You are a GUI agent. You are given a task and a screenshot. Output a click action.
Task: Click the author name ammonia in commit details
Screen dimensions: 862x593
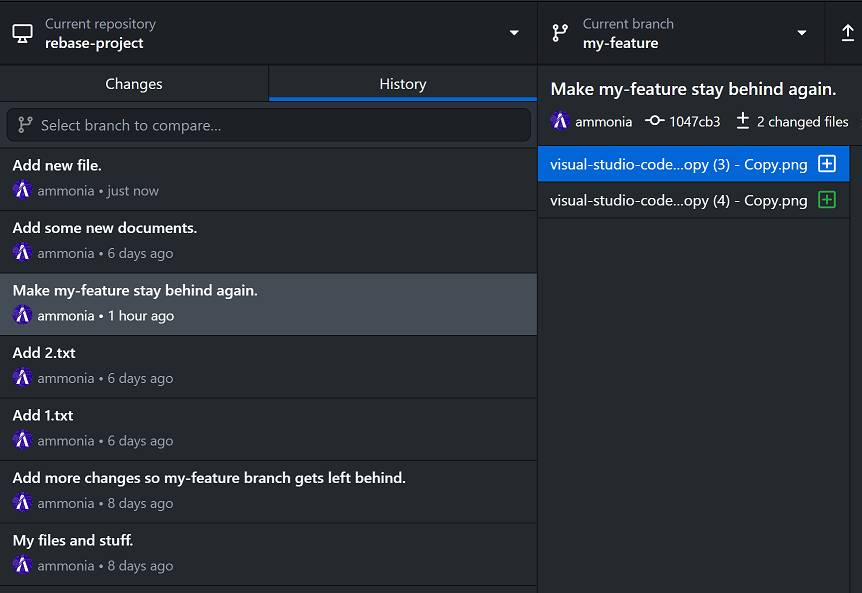tap(603, 121)
